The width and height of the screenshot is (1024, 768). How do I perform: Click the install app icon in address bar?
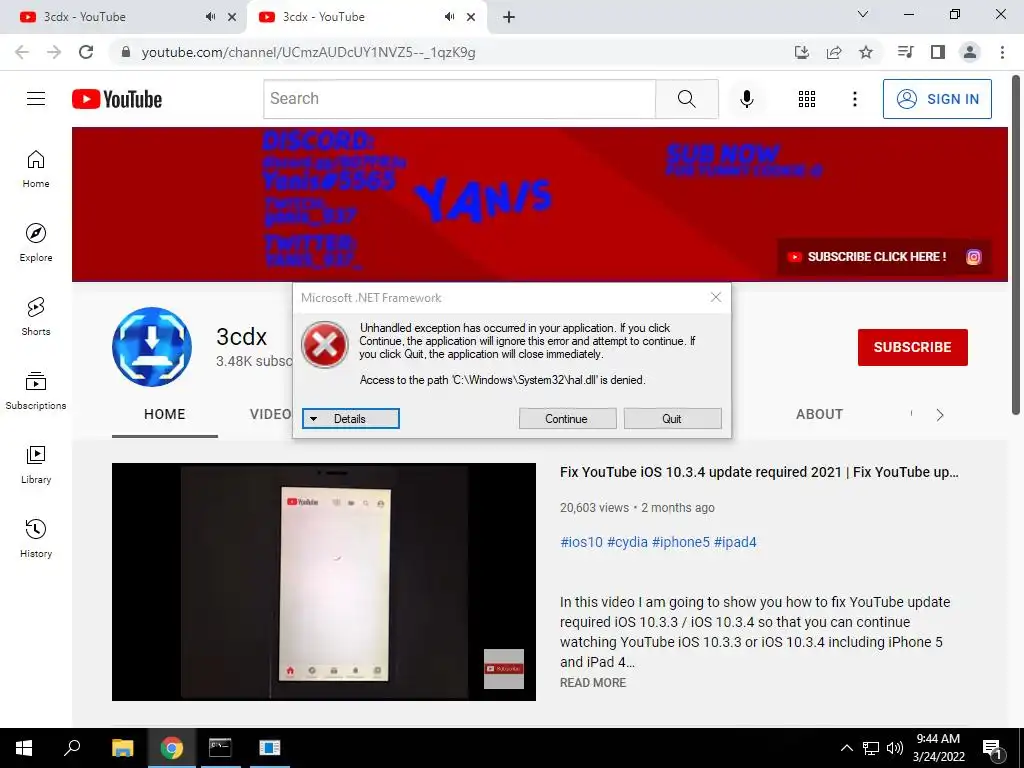pos(802,52)
